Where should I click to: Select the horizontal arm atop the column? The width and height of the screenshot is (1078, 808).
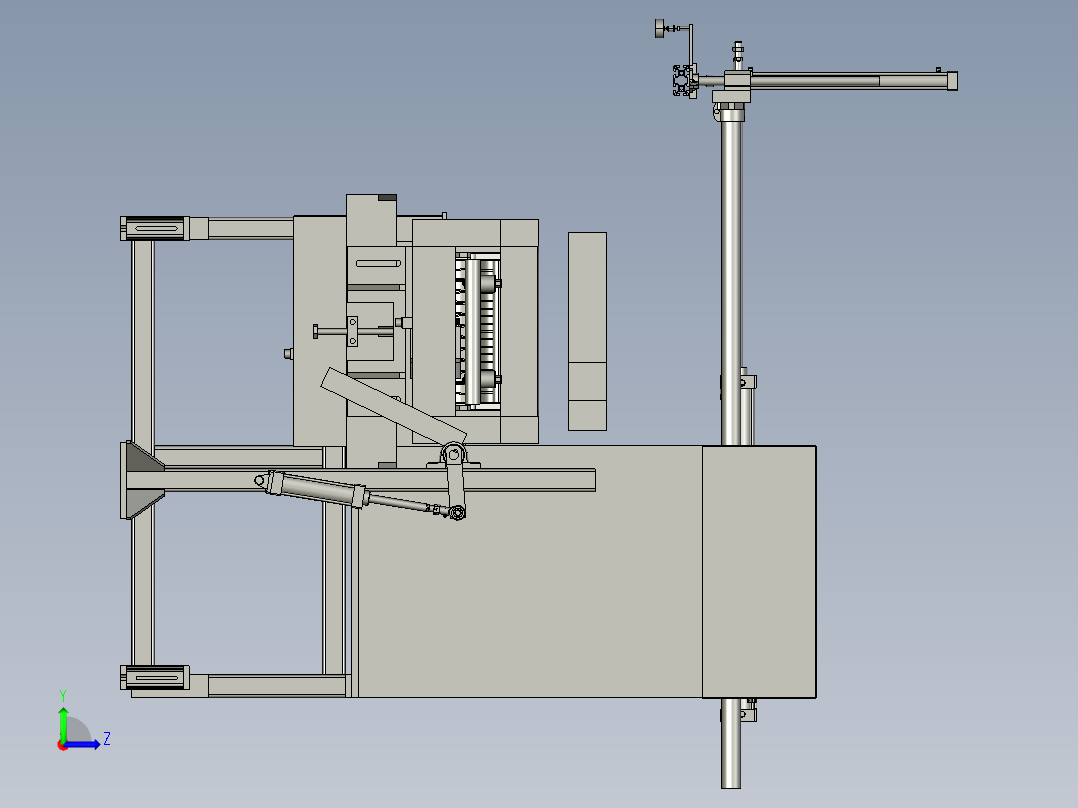tap(849, 81)
